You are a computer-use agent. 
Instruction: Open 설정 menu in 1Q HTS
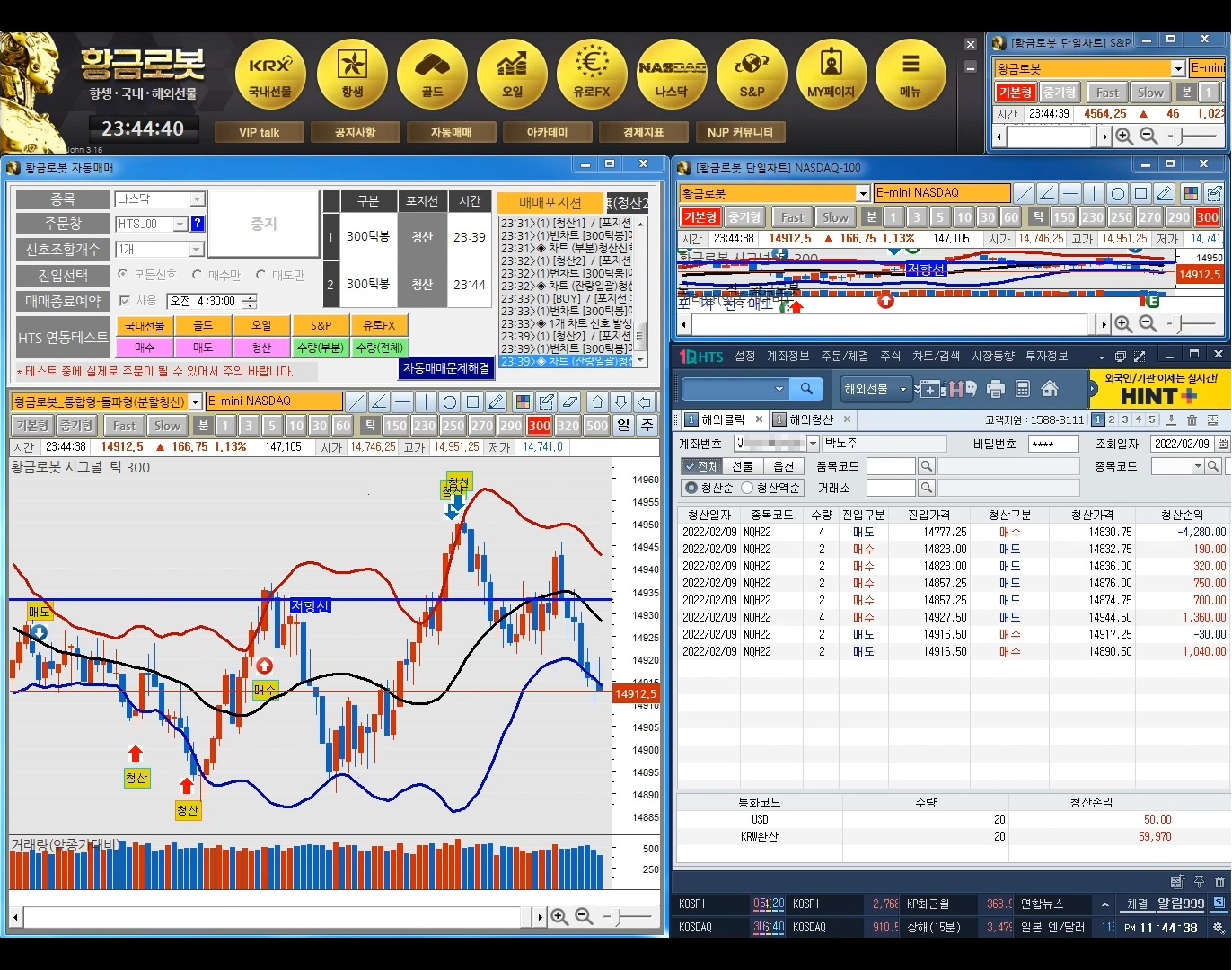tap(745, 356)
